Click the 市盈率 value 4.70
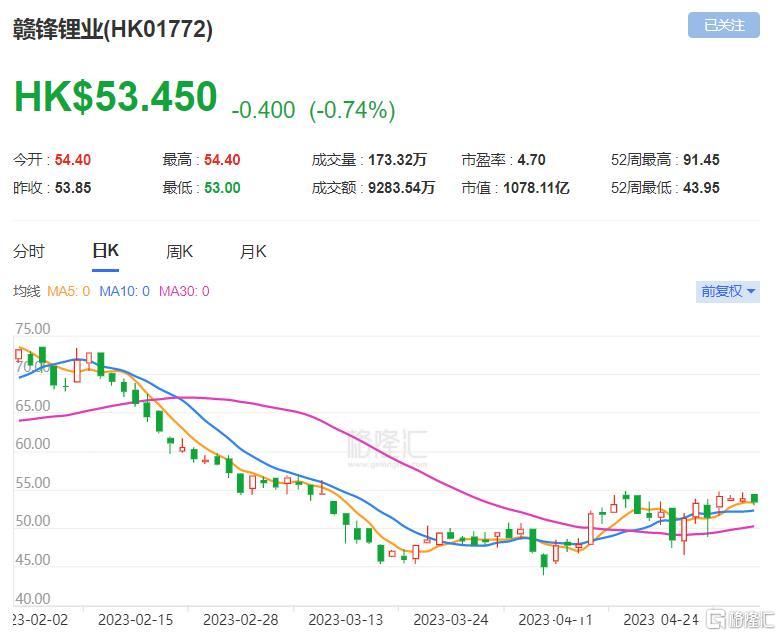The width and height of the screenshot is (781, 636). [531, 160]
